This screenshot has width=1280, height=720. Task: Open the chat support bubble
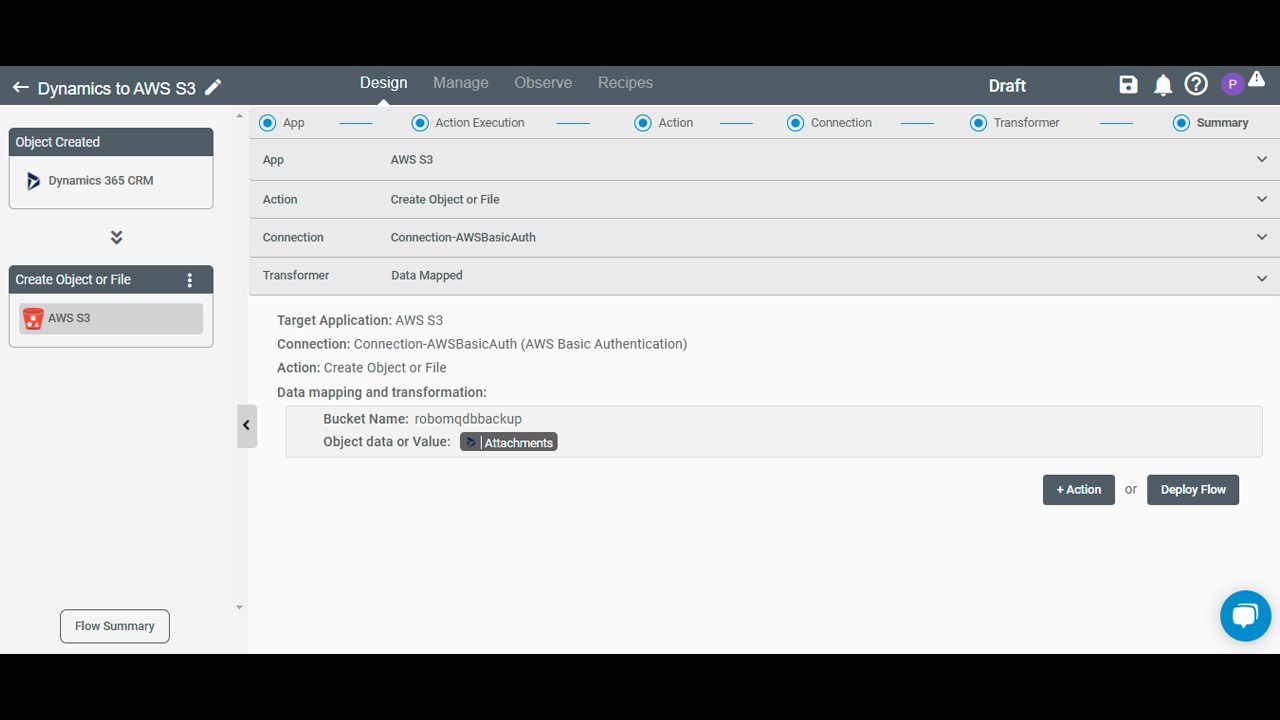(x=1245, y=615)
